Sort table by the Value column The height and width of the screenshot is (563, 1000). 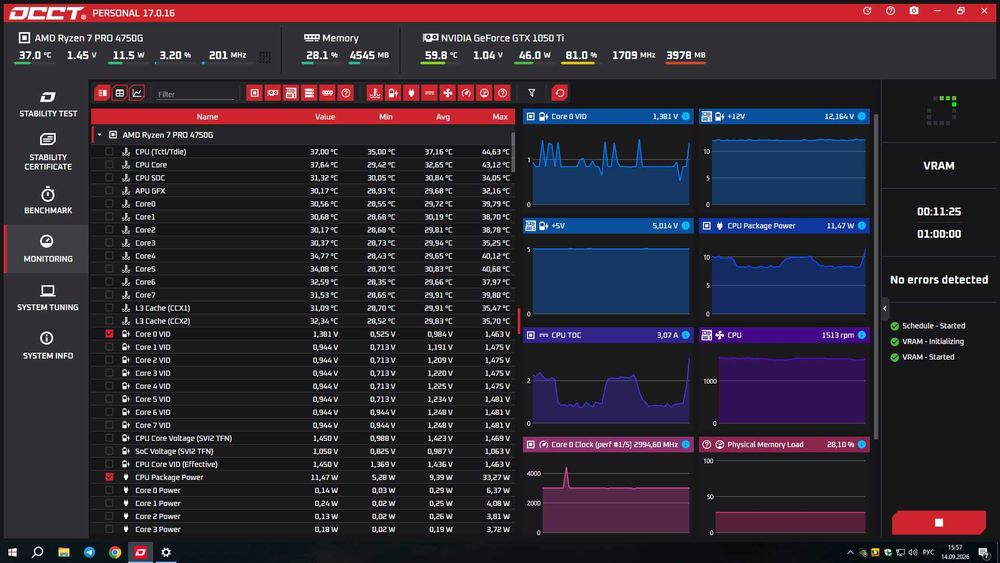pyautogui.click(x=325, y=117)
